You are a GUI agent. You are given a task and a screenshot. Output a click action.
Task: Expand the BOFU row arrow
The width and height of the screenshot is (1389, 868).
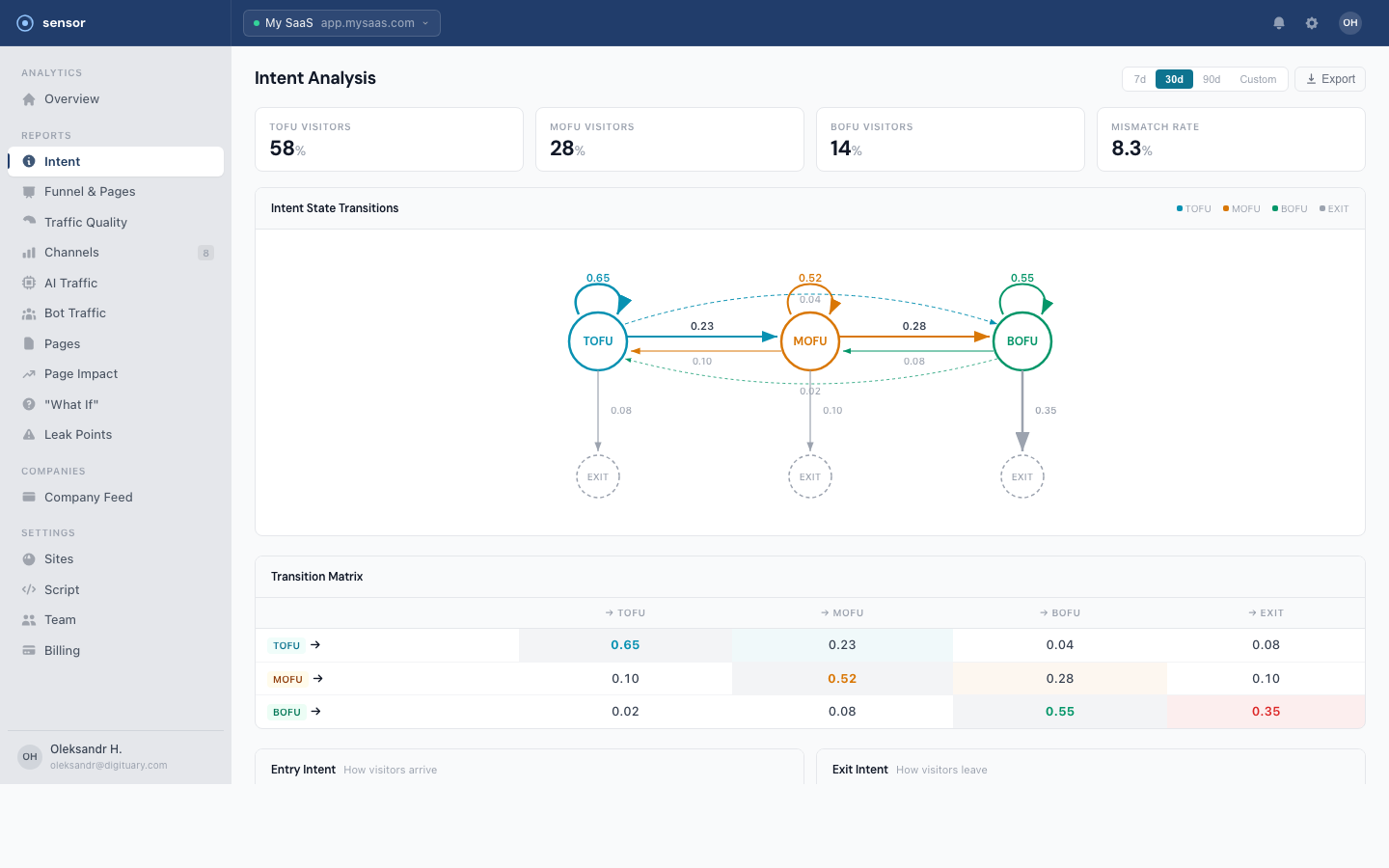(x=316, y=712)
